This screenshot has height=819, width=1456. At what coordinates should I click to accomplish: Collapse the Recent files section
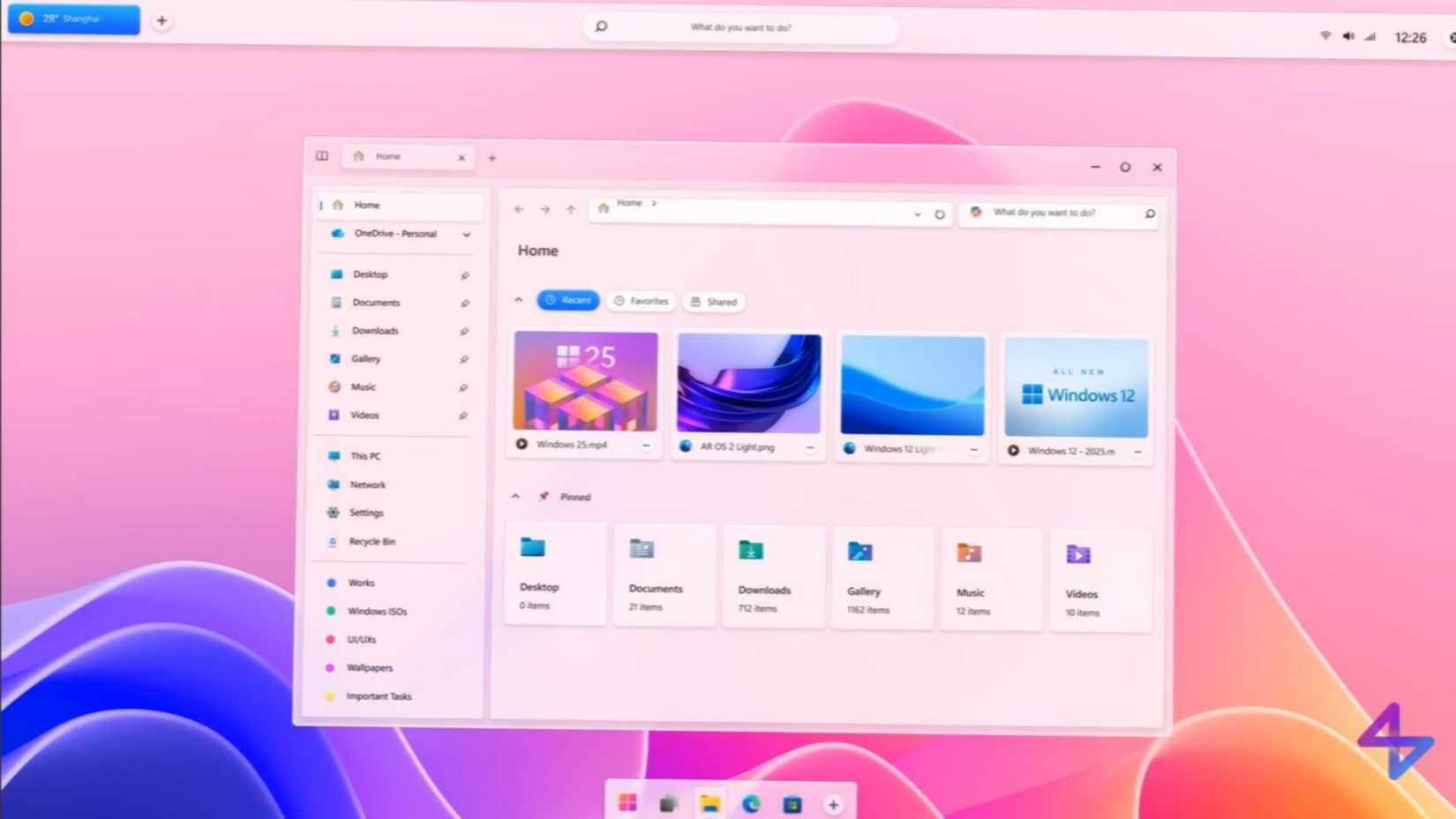[519, 300]
